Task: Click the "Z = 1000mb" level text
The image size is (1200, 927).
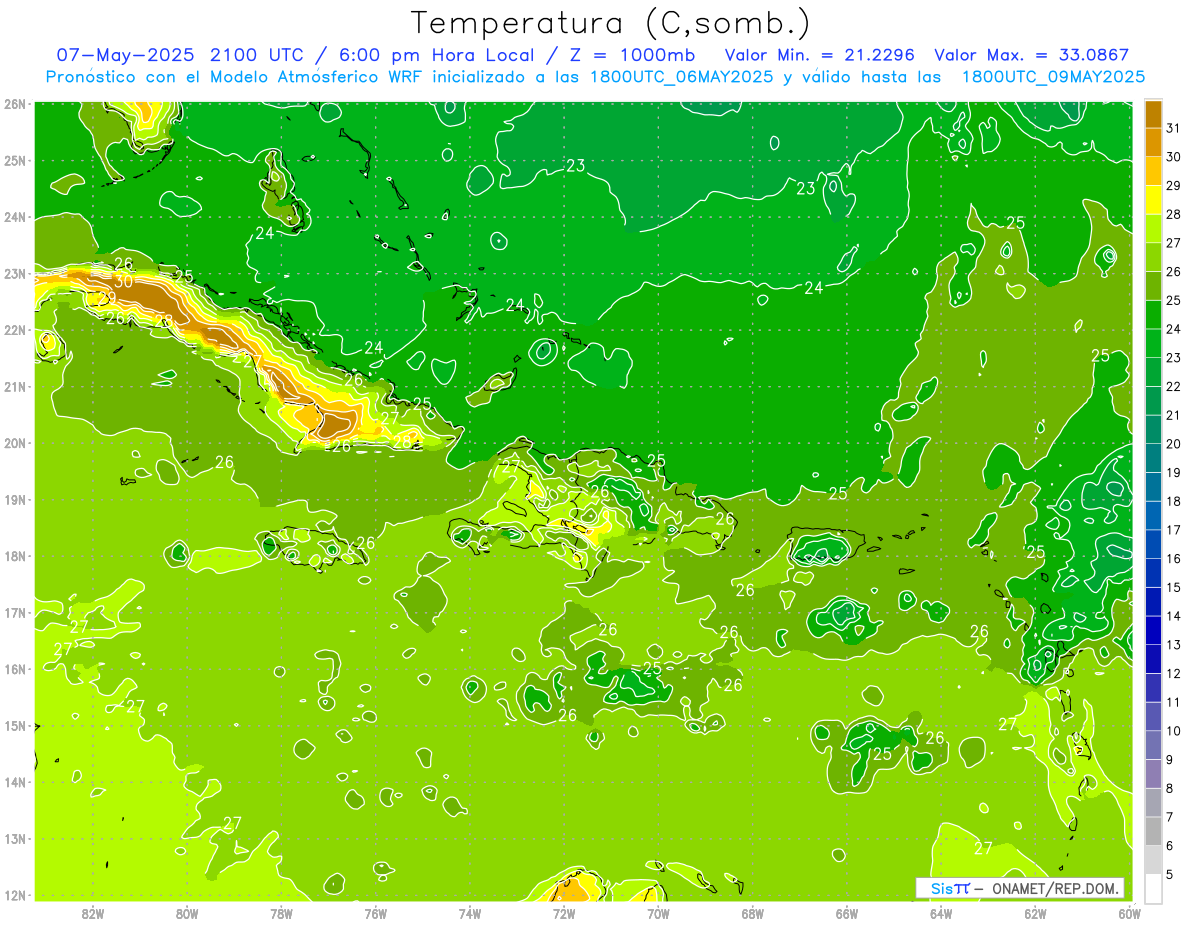Action: point(633,55)
